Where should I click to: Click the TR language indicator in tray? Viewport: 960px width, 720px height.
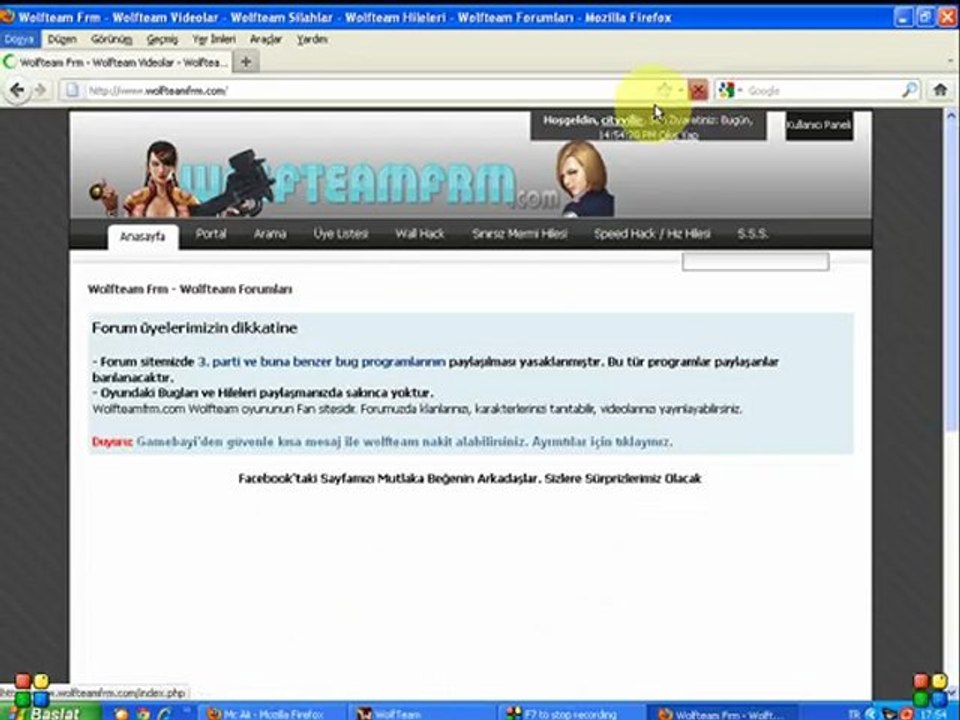click(x=855, y=714)
